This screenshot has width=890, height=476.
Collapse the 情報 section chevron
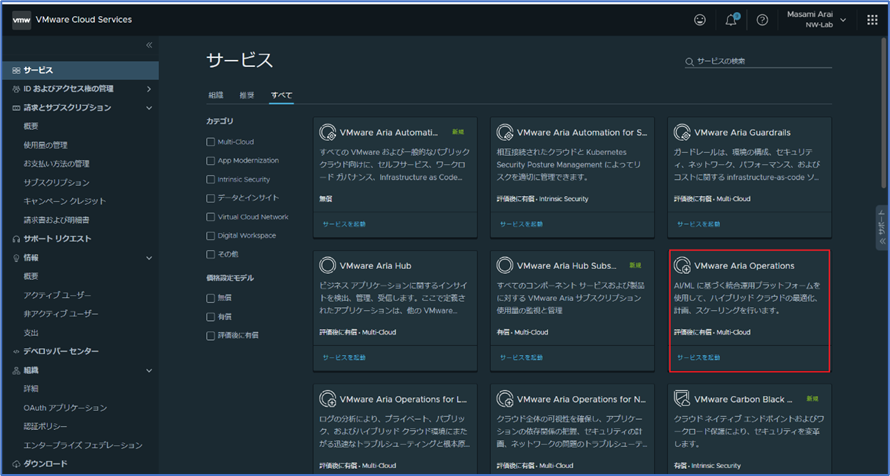[149, 258]
